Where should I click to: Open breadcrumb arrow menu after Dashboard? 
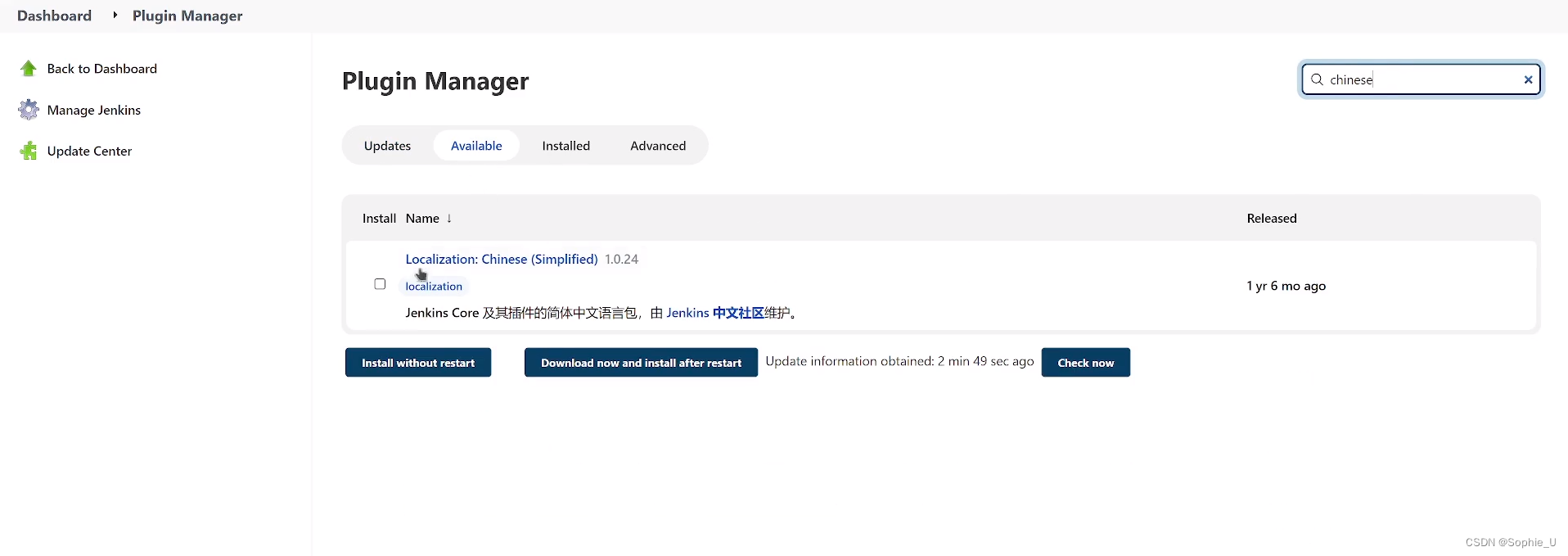coord(115,15)
